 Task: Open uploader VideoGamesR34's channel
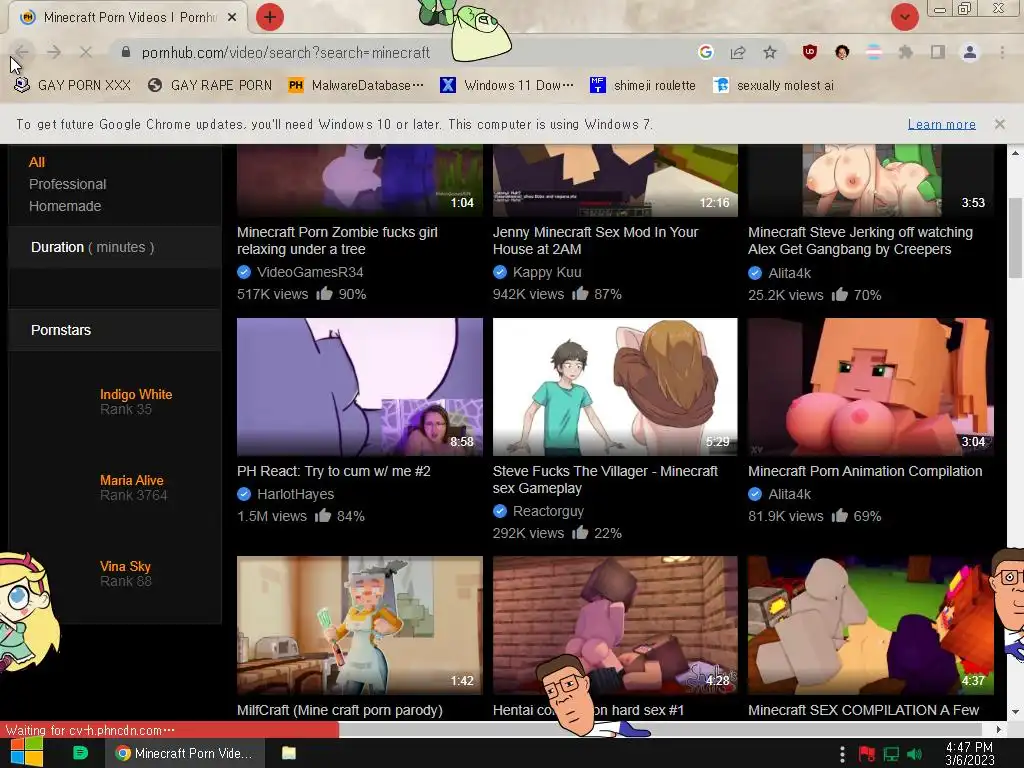(310, 272)
